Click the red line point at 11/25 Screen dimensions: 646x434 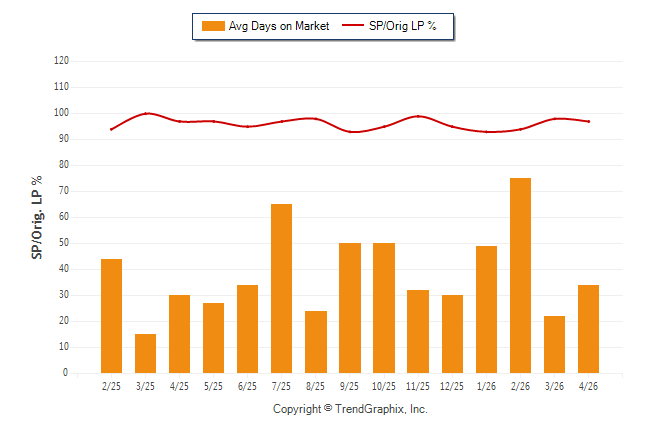[418, 116]
